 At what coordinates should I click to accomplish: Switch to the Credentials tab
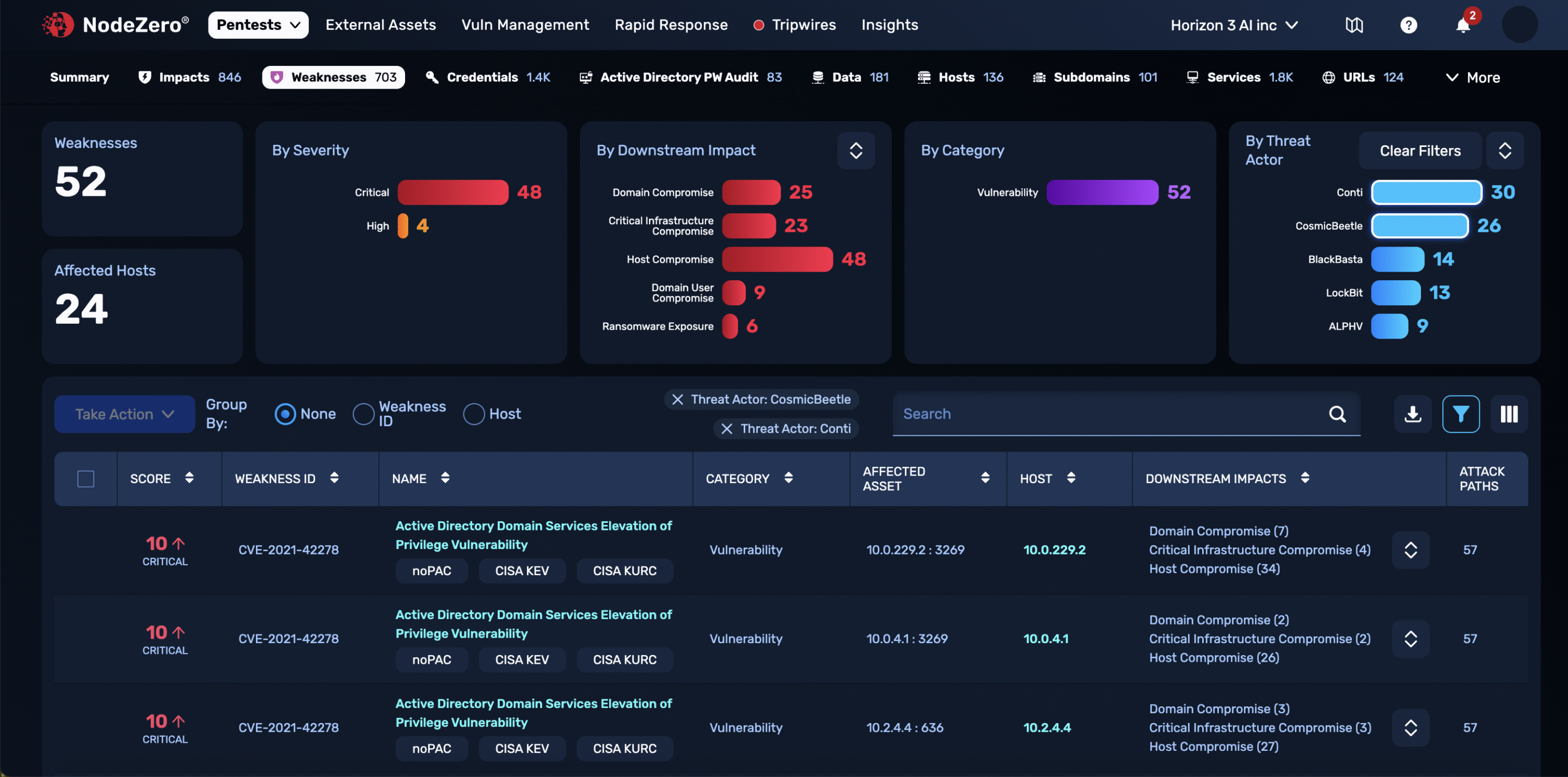click(488, 77)
